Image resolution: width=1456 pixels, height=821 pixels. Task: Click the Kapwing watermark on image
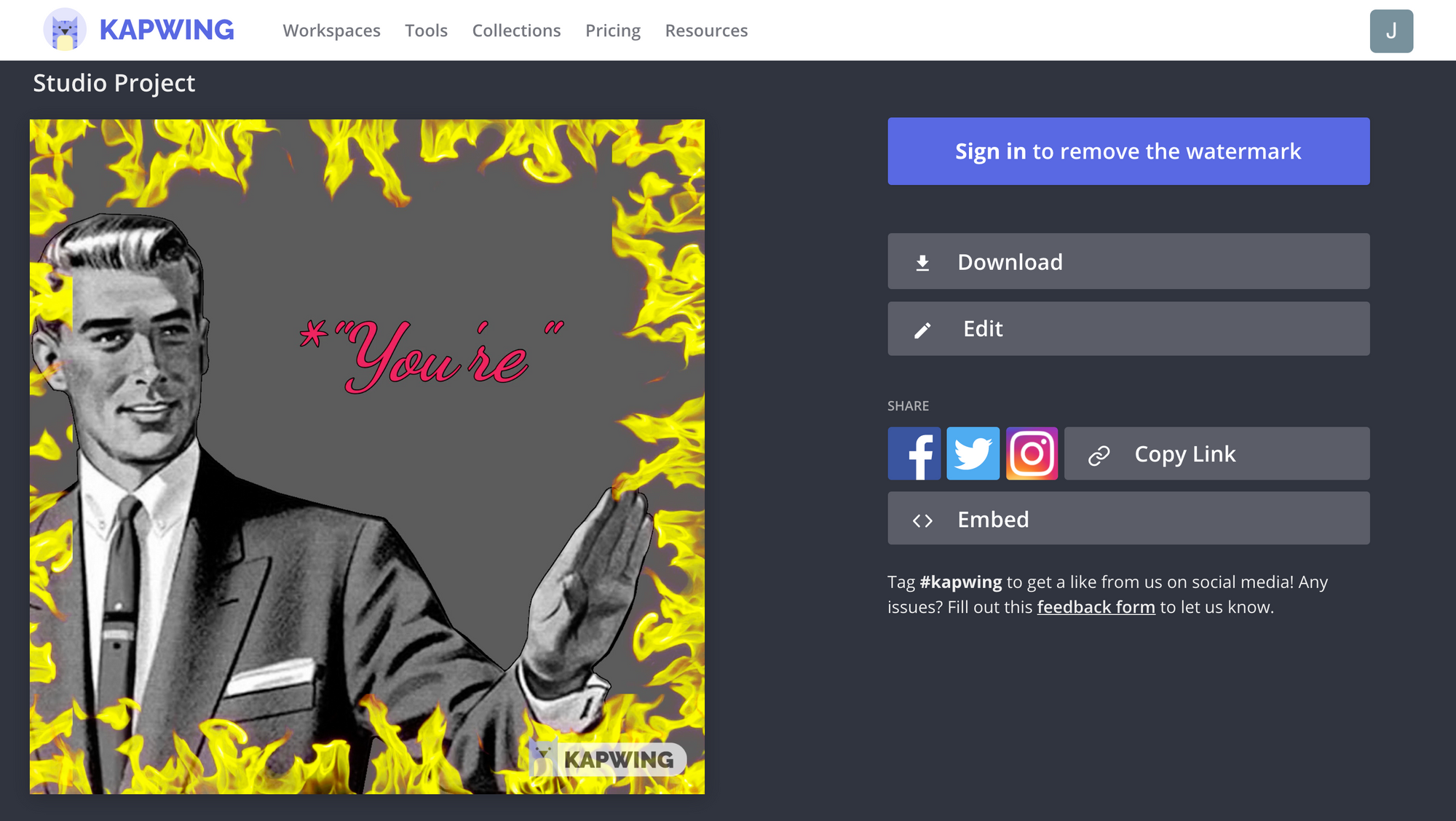click(607, 759)
